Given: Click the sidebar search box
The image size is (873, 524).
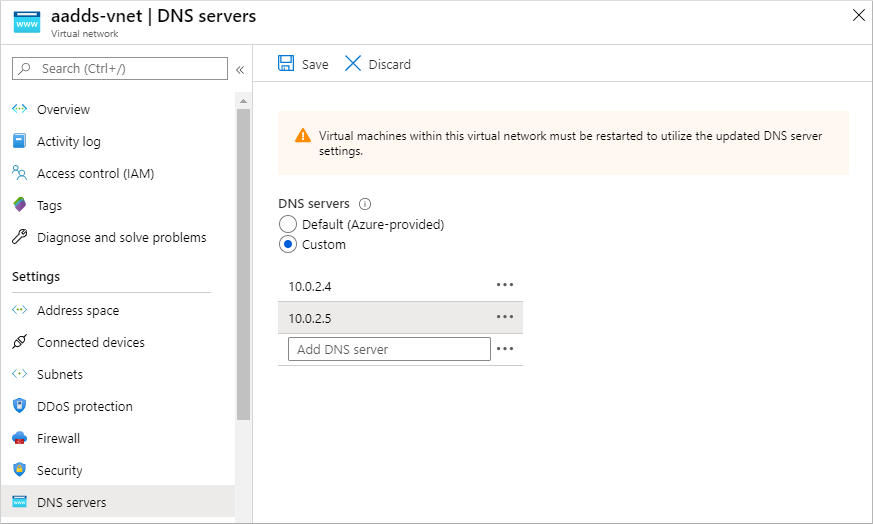Looking at the screenshot, I should click(x=120, y=69).
